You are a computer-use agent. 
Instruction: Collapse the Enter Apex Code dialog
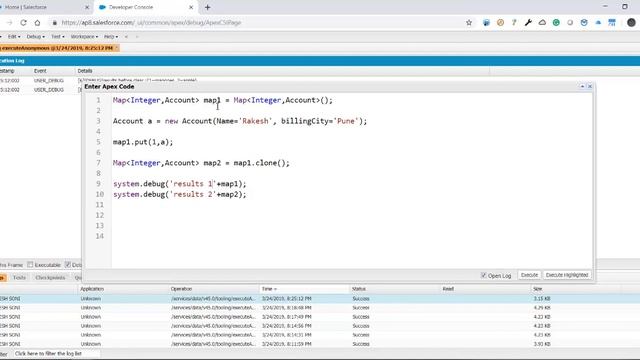pyautogui.click(x=582, y=86)
